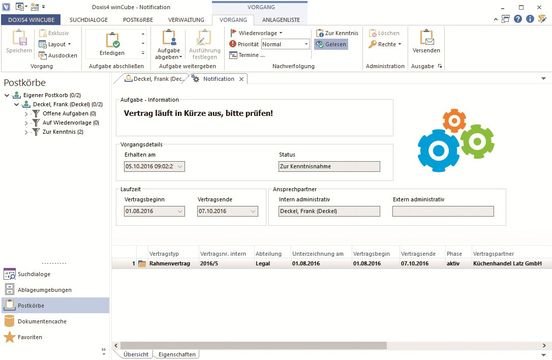Click the Vertragspartner column header

coord(493,254)
